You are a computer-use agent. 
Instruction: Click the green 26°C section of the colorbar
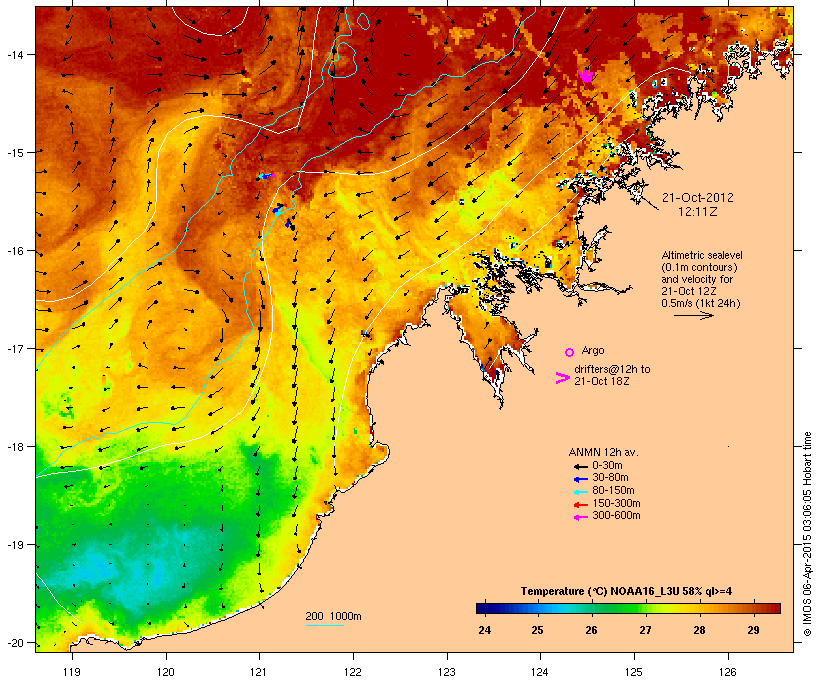pos(591,608)
